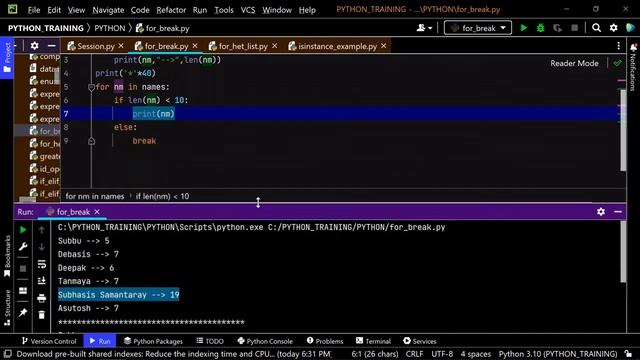Collapse the for loop fold marker on line 5
The height and width of the screenshot is (360, 640).
tap(91, 87)
